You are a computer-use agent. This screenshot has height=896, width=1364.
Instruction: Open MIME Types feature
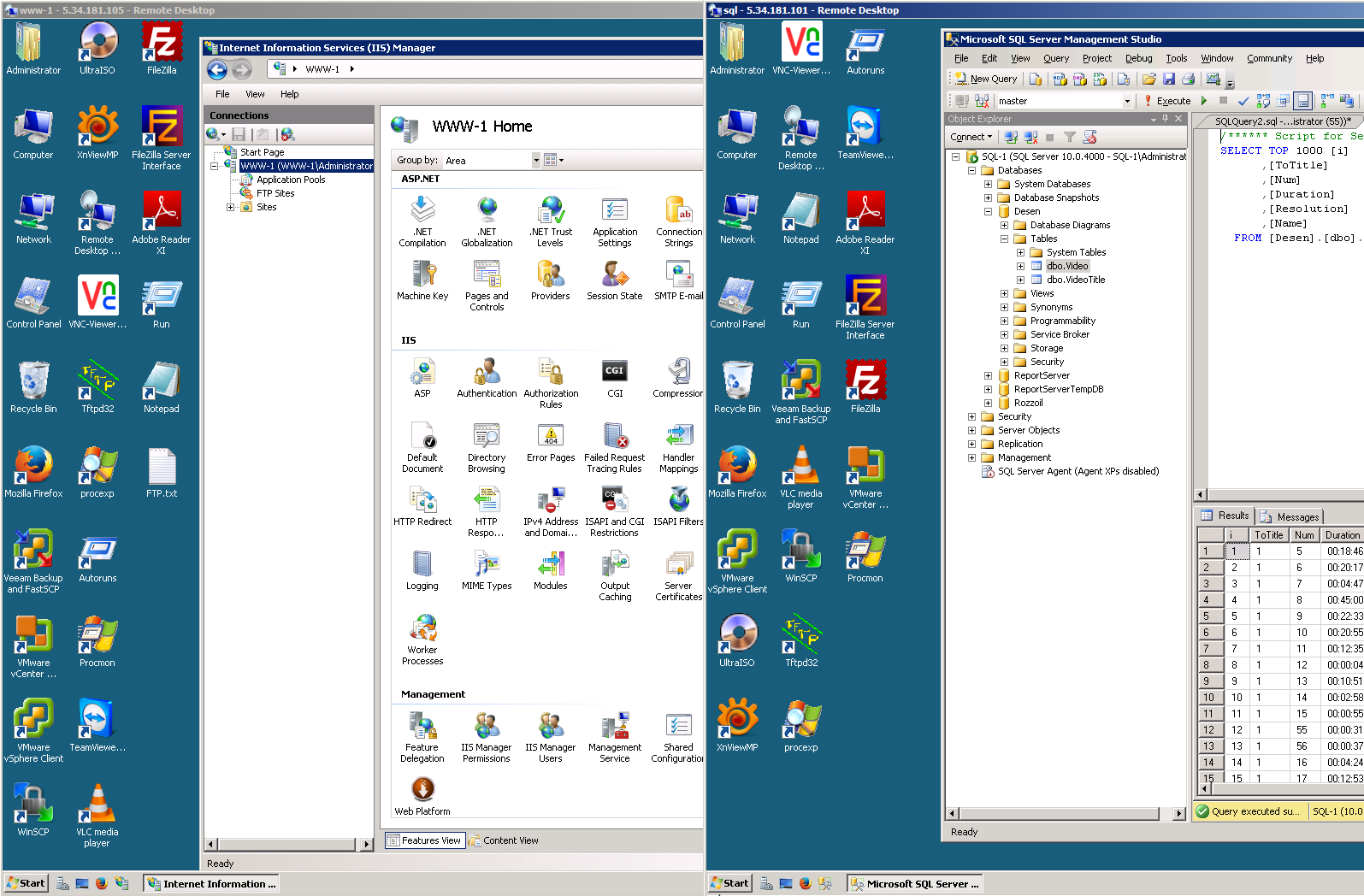coord(487,569)
